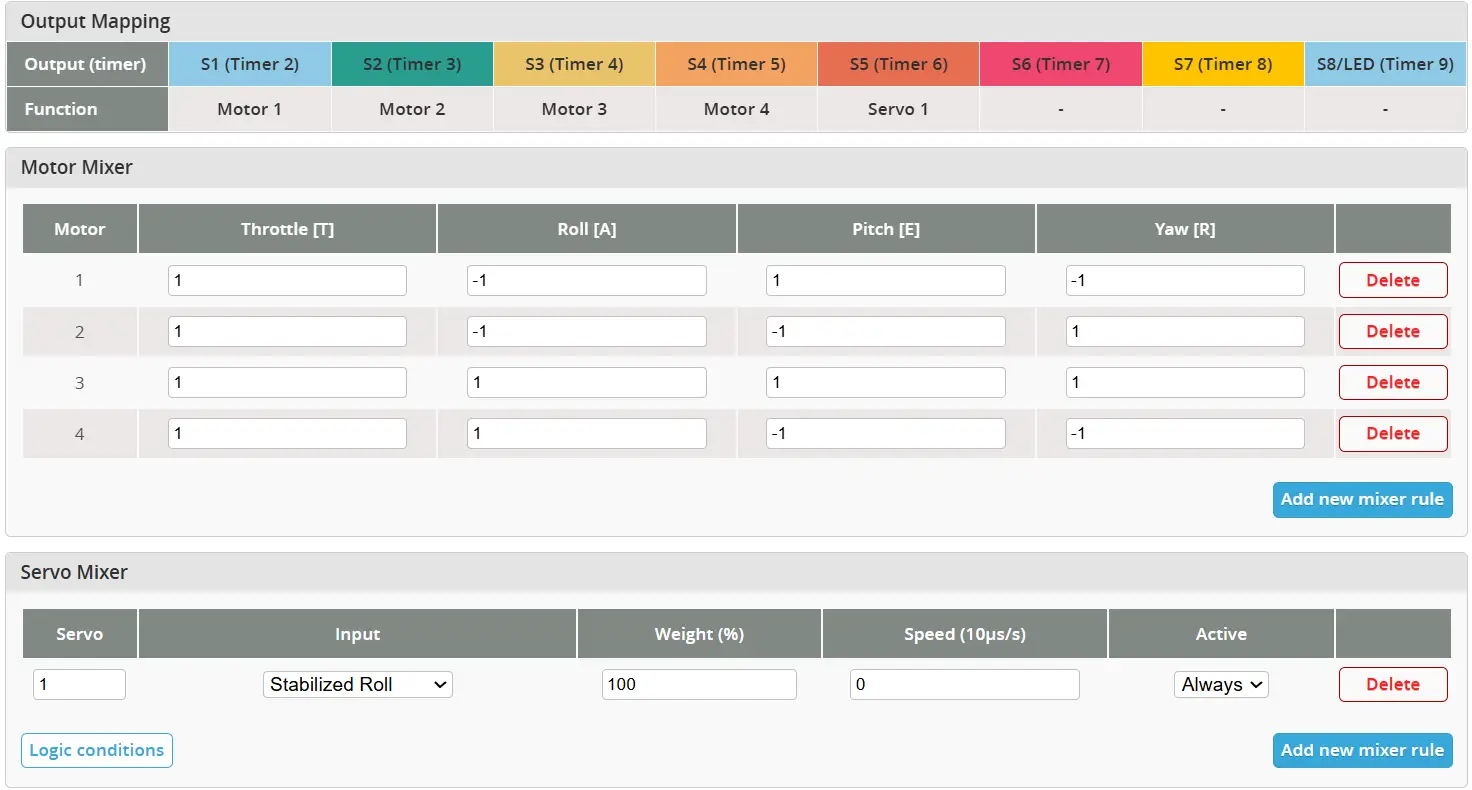Click the motor 2 Roll input field
Viewport: 1472px width, 790px height.
click(587, 331)
